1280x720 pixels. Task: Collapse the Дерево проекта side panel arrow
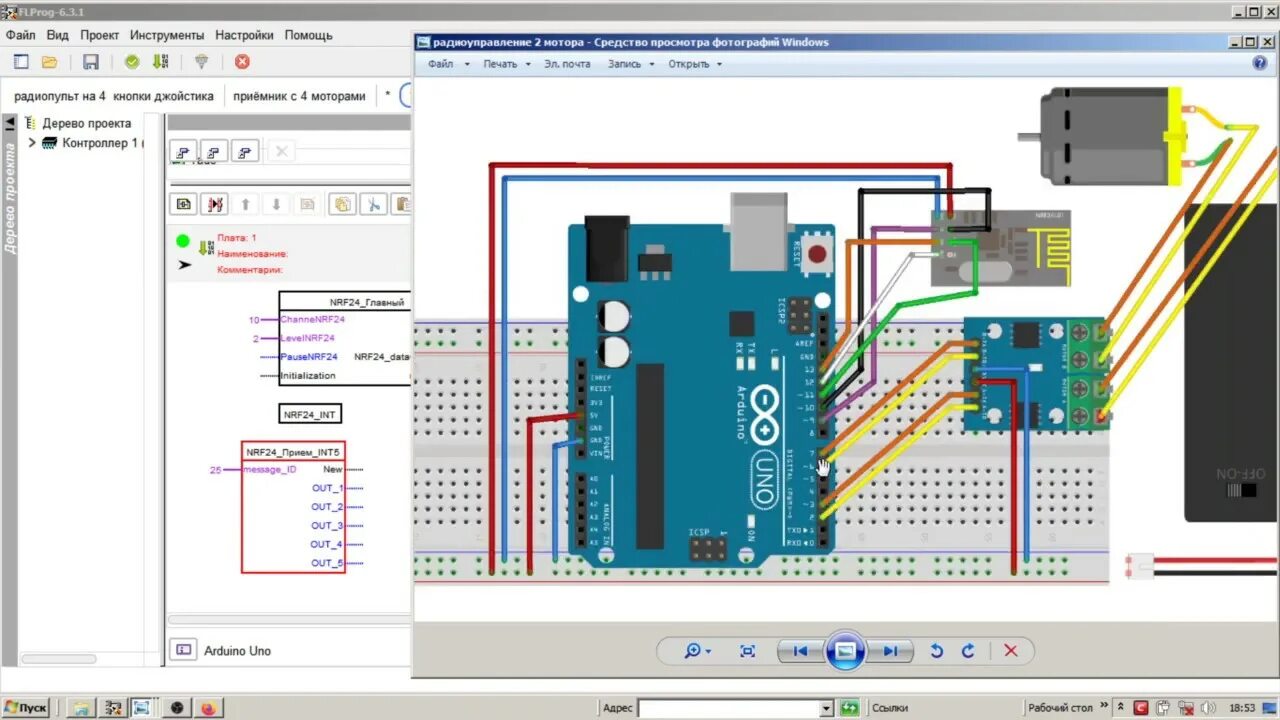point(10,124)
